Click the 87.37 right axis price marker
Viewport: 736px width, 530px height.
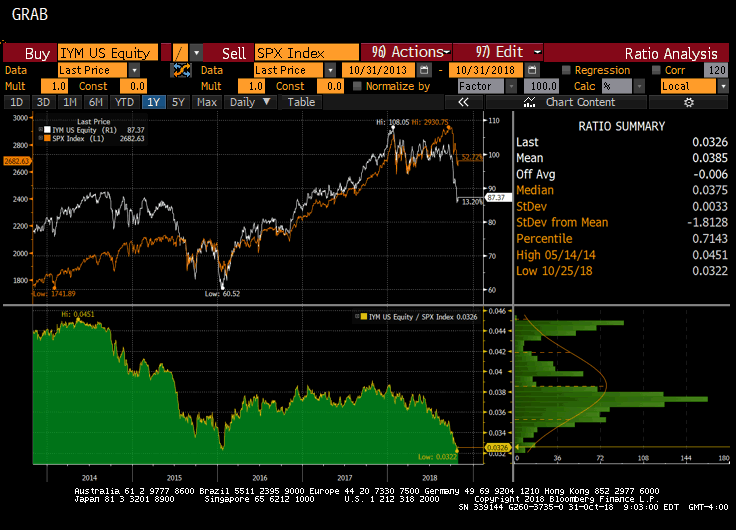click(x=498, y=198)
